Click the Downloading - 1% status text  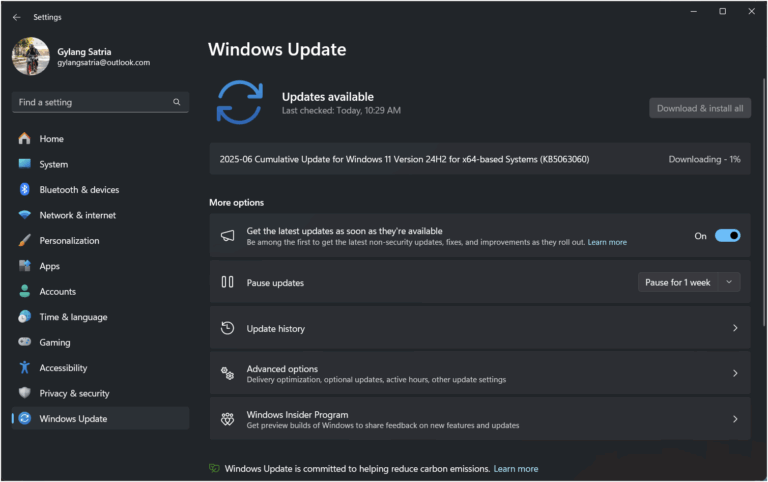pyautogui.click(x=704, y=159)
